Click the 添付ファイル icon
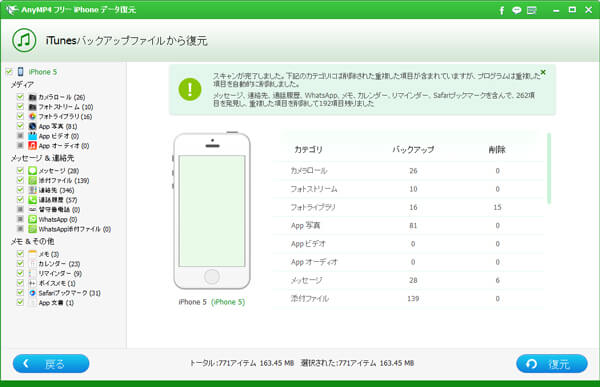The height and width of the screenshot is (387, 600). tap(33, 180)
